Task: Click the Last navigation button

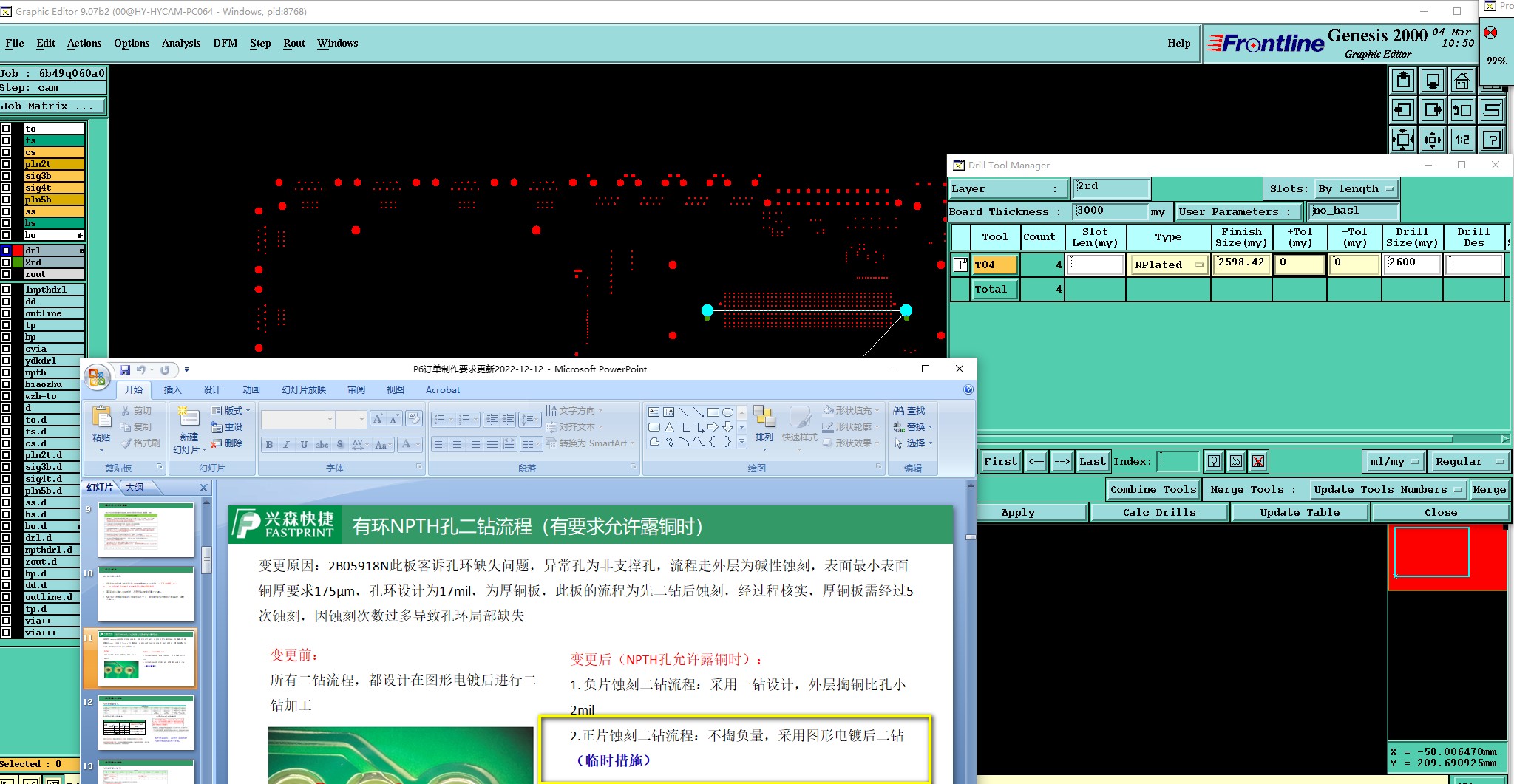Action: (1092, 462)
